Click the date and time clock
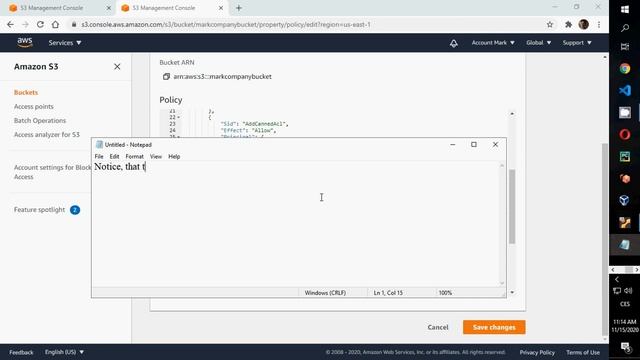Screen dimensions: 640x360 [x=625, y=326]
